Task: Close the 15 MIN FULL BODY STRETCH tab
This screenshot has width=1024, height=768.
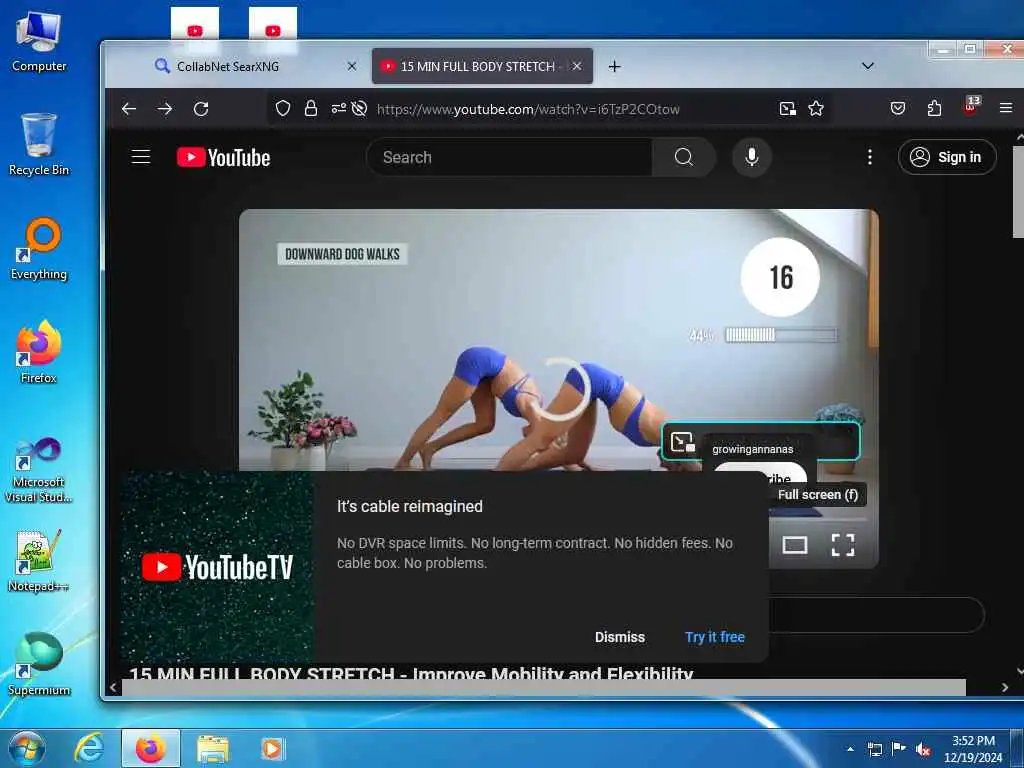Action: pyautogui.click(x=577, y=66)
